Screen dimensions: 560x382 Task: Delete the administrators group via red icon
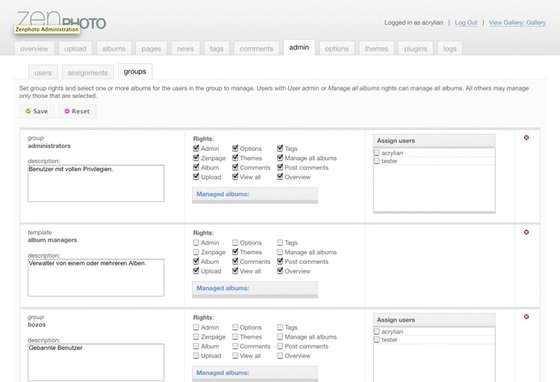click(x=526, y=137)
